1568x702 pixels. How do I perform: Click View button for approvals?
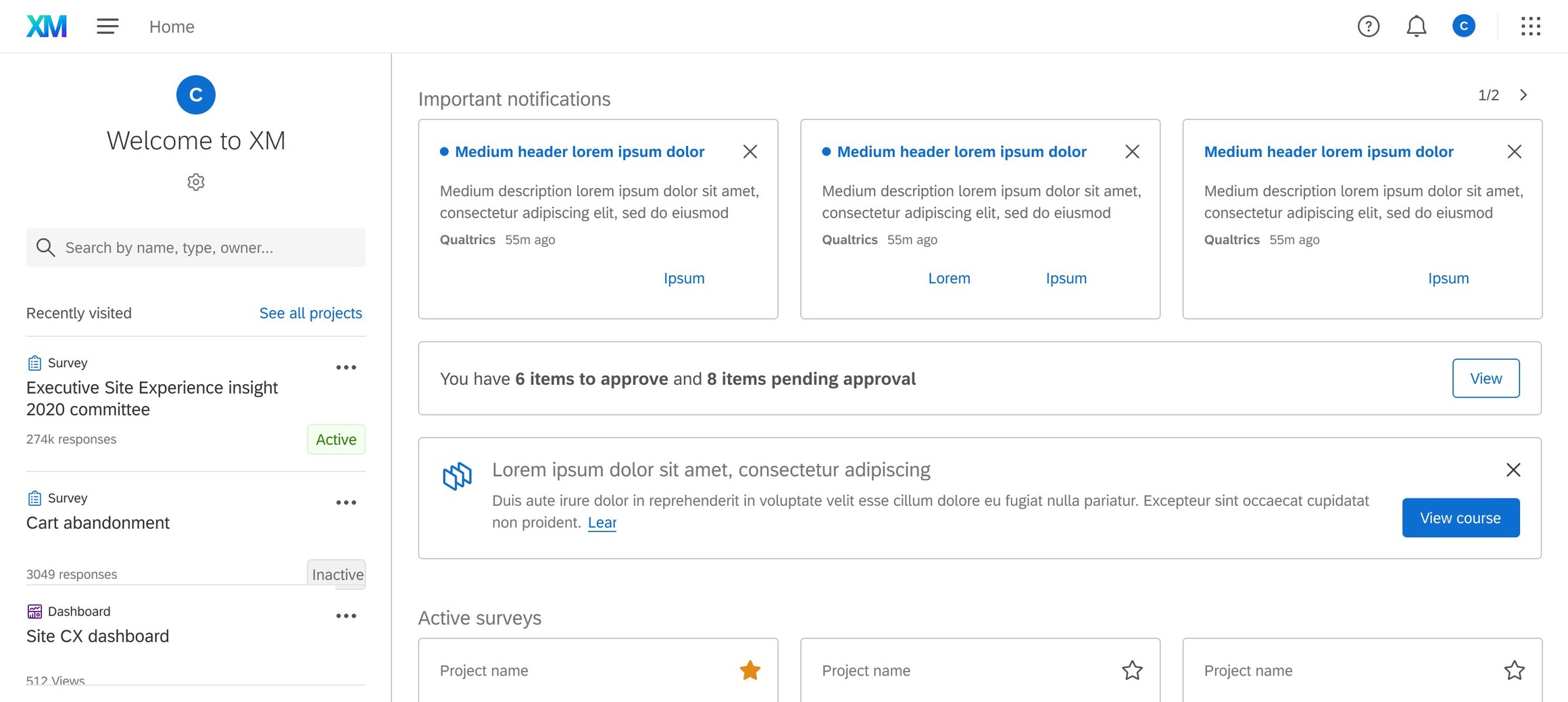click(1486, 379)
